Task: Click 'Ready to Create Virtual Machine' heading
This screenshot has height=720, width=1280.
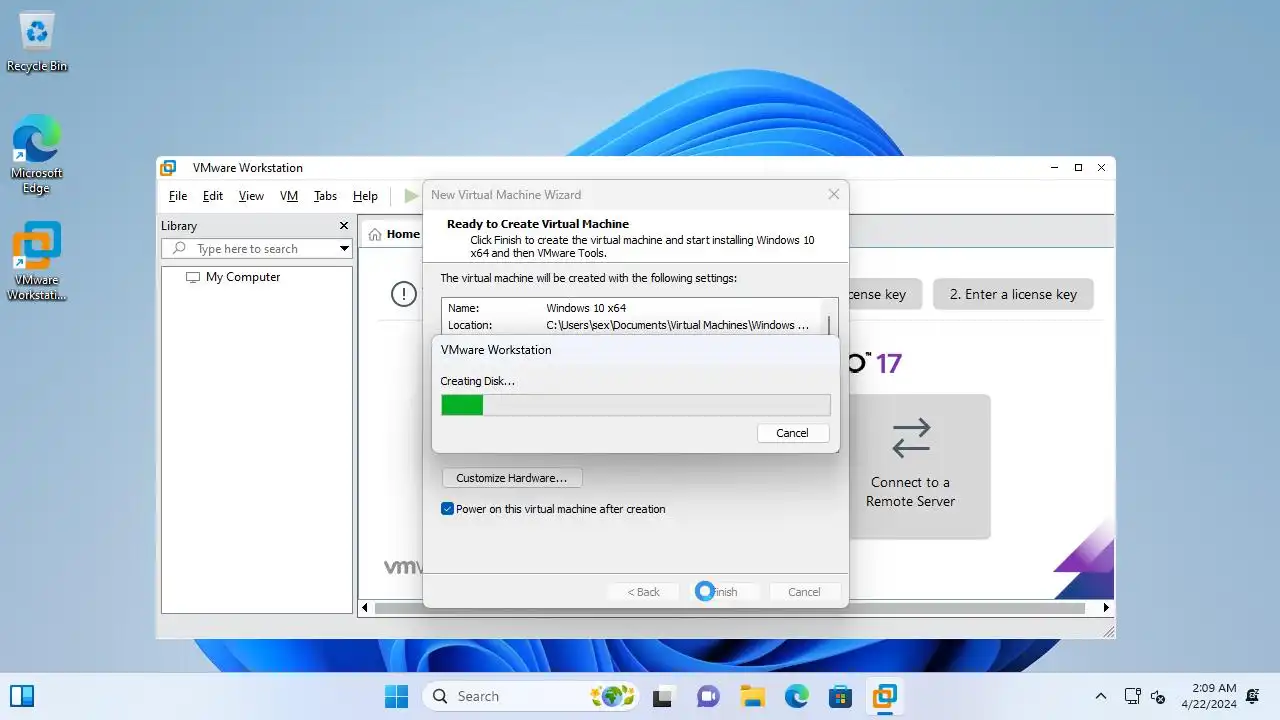Action: tap(538, 224)
